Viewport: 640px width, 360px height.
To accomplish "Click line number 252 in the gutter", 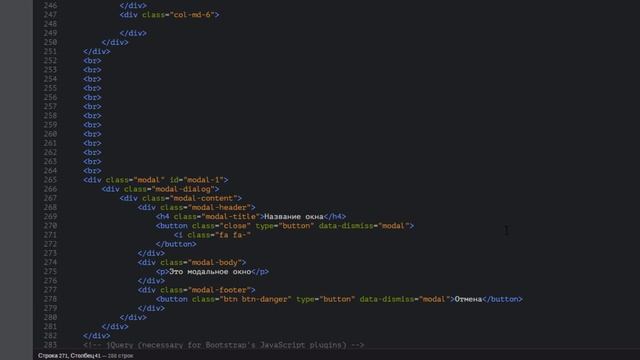I will coord(50,61).
